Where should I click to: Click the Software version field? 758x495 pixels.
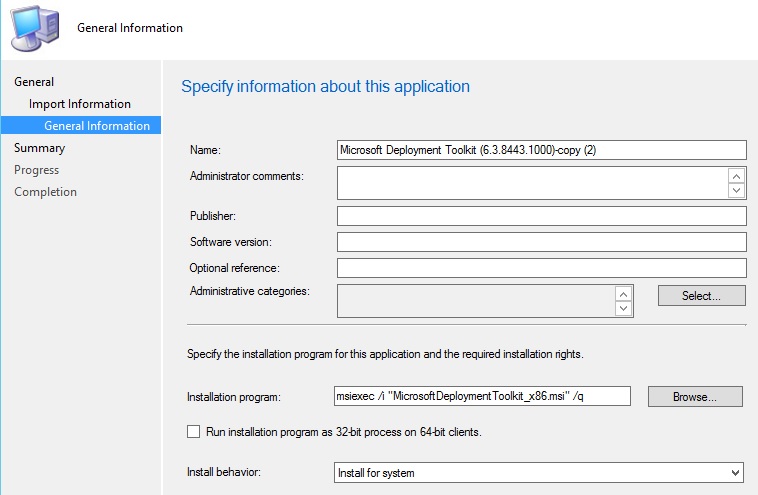[541, 242]
